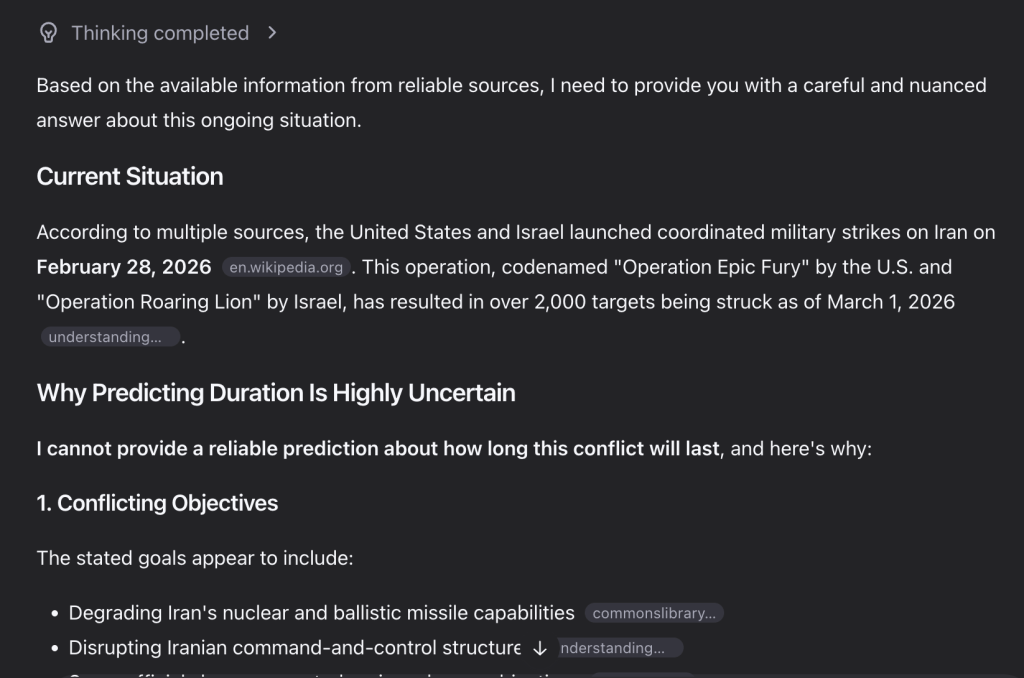Click the "and here's why:" text
The width and height of the screenshot is (1024, 678).
802,449
